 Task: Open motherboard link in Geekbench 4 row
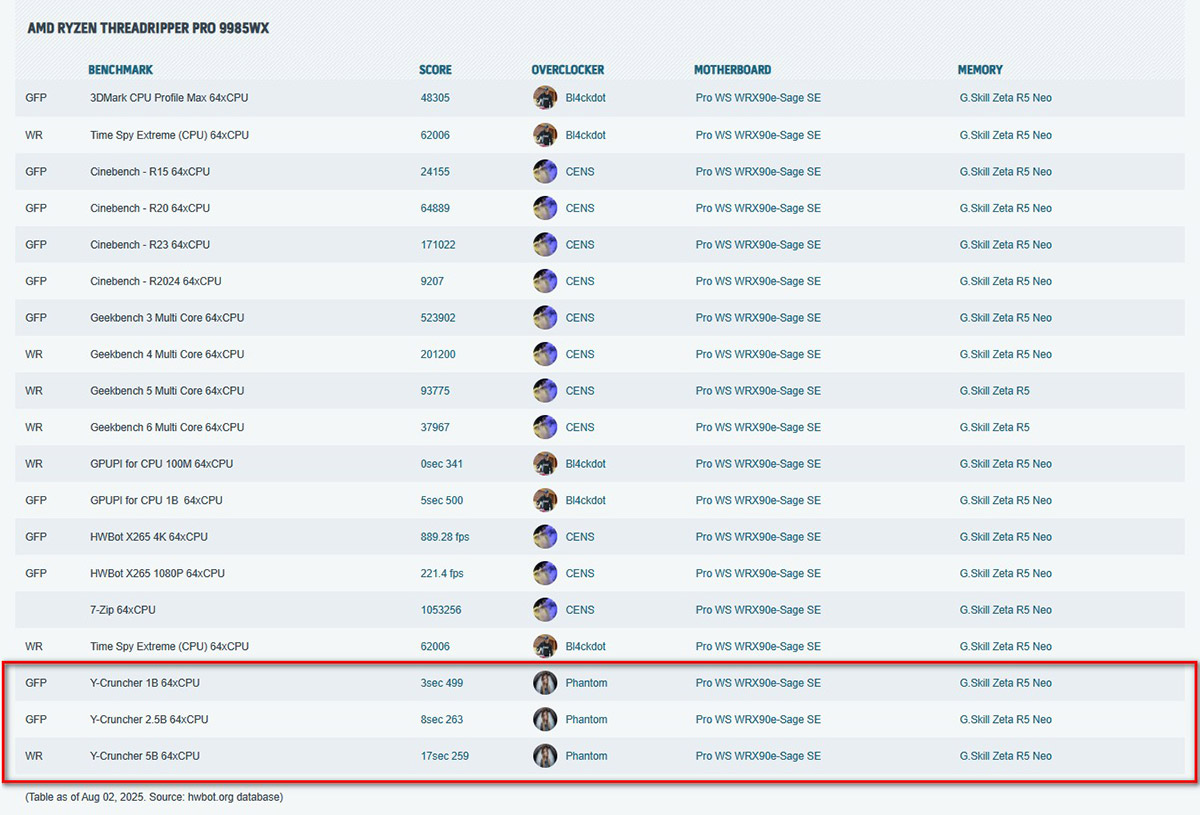[758, 354]
